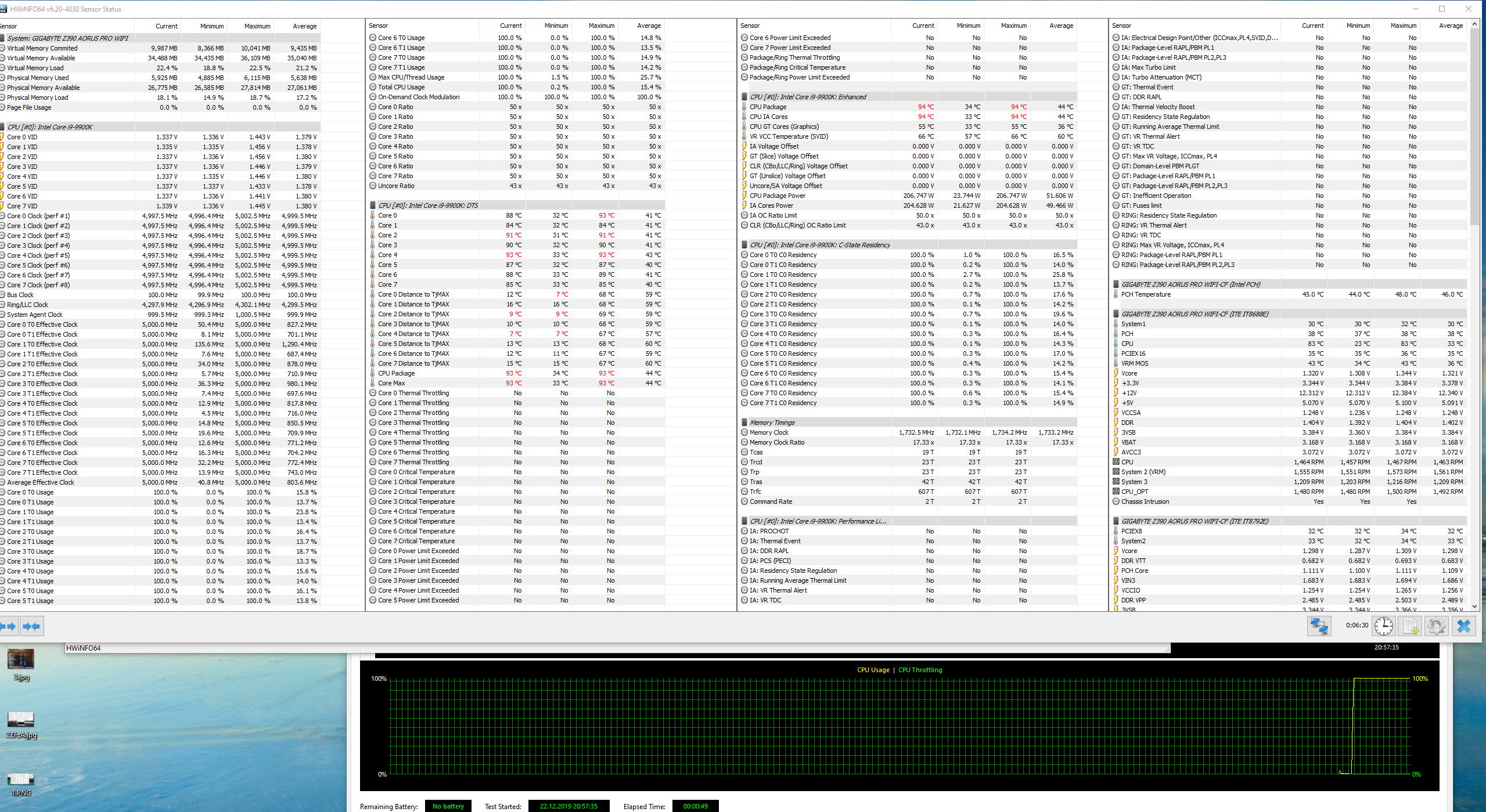1486x812 pixels.
Task: Click the blue X close sensors button
Action: click(x=1464, y=626)
